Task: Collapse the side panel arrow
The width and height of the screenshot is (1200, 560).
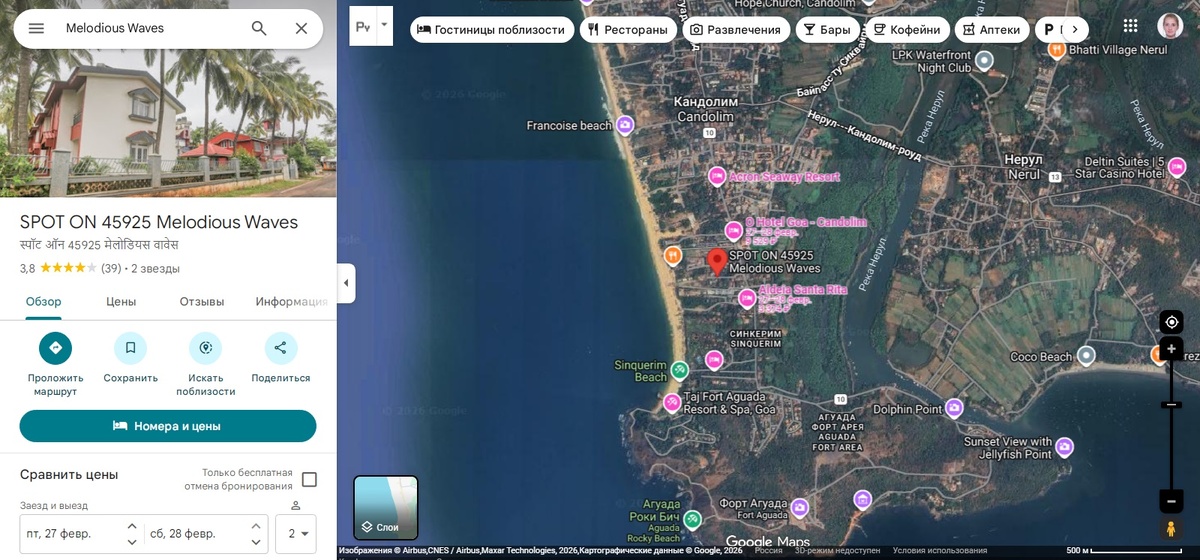Action: tap(346, 283)
